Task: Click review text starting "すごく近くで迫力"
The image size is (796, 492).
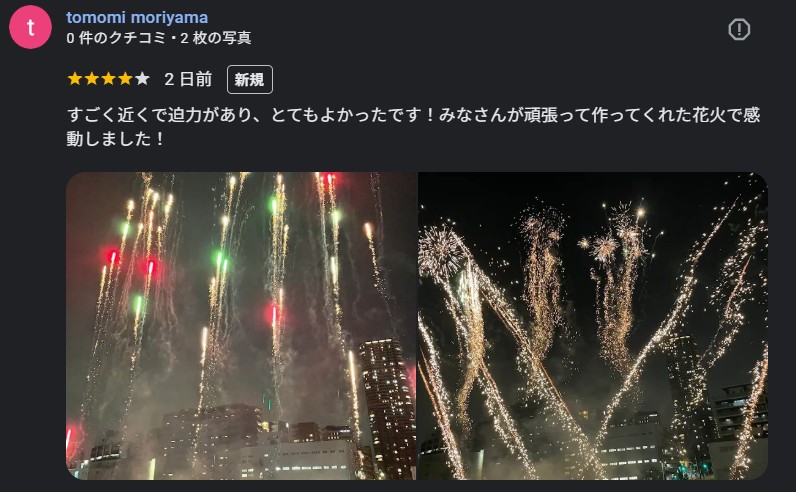Action: pos(413,126)
